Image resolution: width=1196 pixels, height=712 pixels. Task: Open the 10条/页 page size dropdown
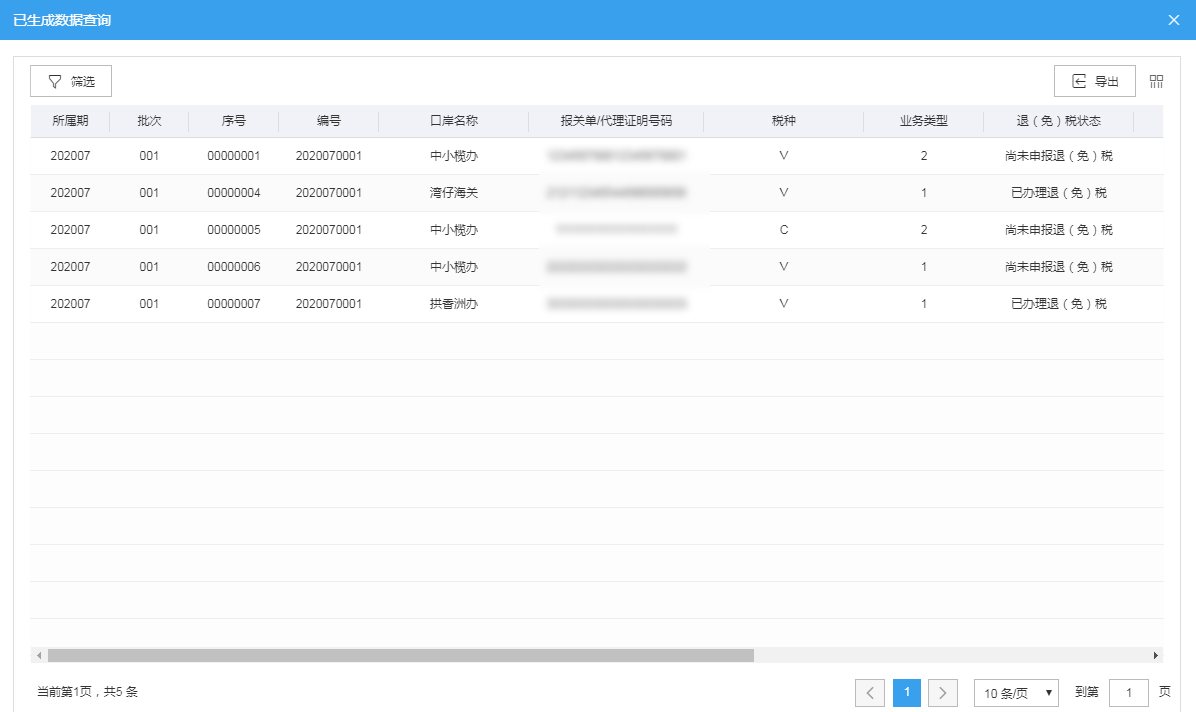pos(1016,692)
